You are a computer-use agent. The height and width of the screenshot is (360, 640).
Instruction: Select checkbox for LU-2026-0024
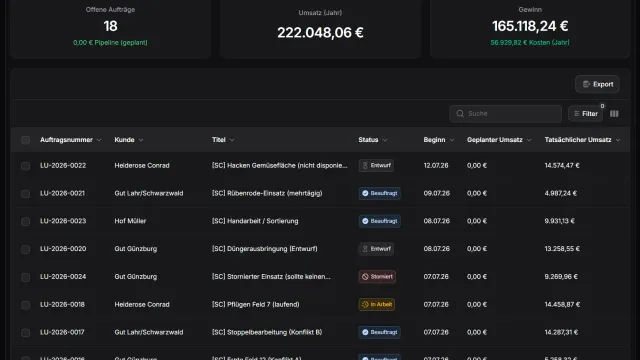tap(25, 277)
